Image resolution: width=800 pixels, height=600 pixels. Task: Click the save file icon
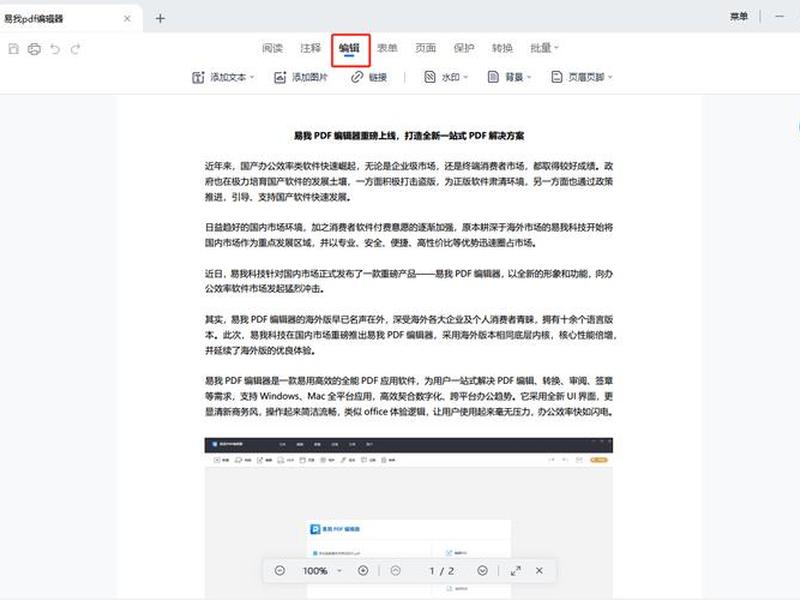(x=14, y=49)
